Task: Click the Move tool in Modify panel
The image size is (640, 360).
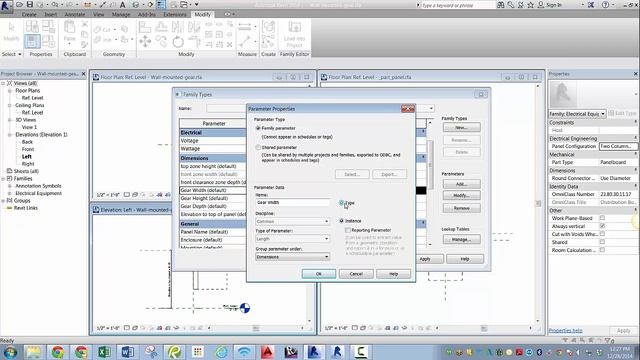Action: [x=145, y=41]
